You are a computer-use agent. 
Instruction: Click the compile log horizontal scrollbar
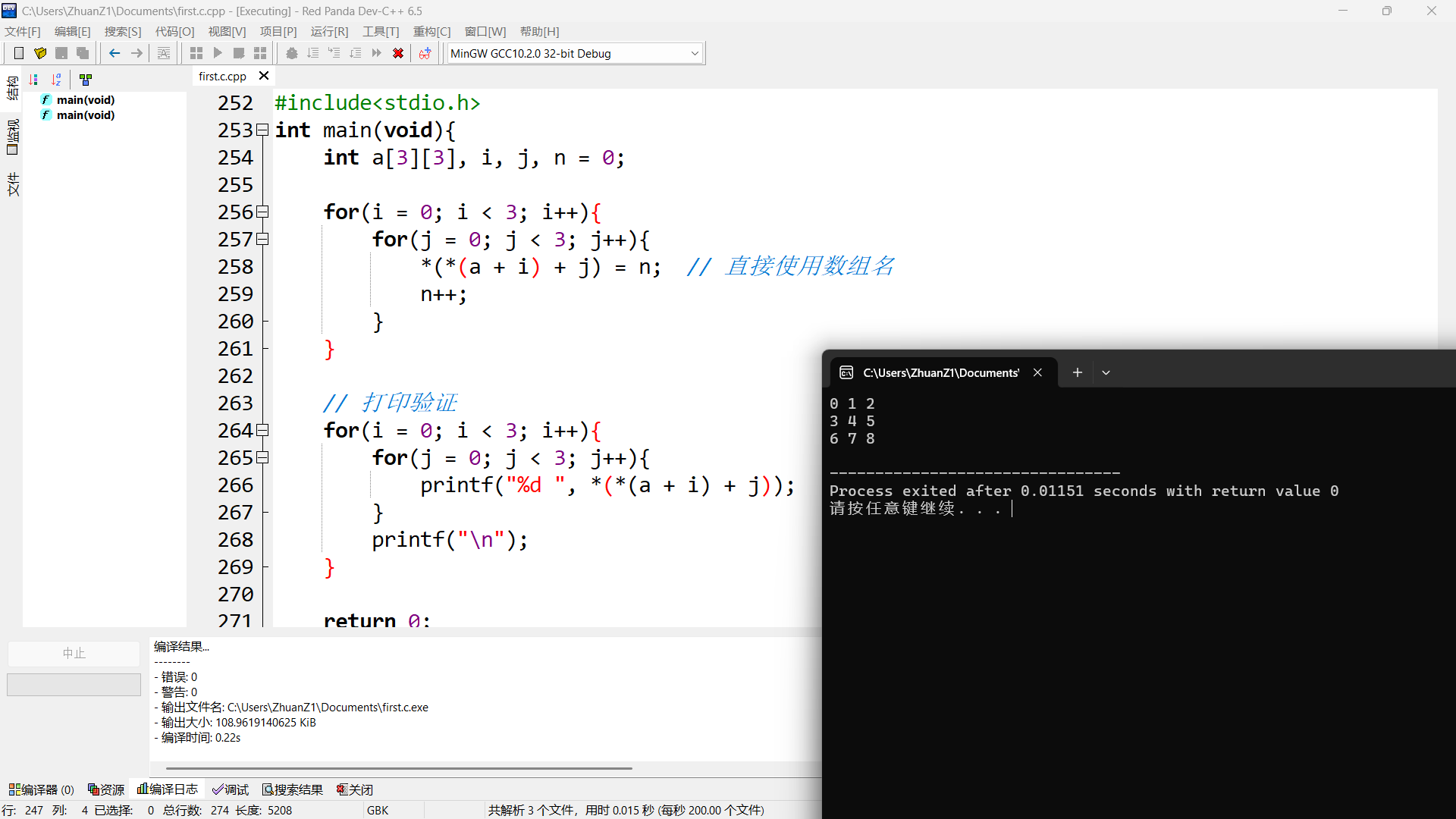point(399,768)
